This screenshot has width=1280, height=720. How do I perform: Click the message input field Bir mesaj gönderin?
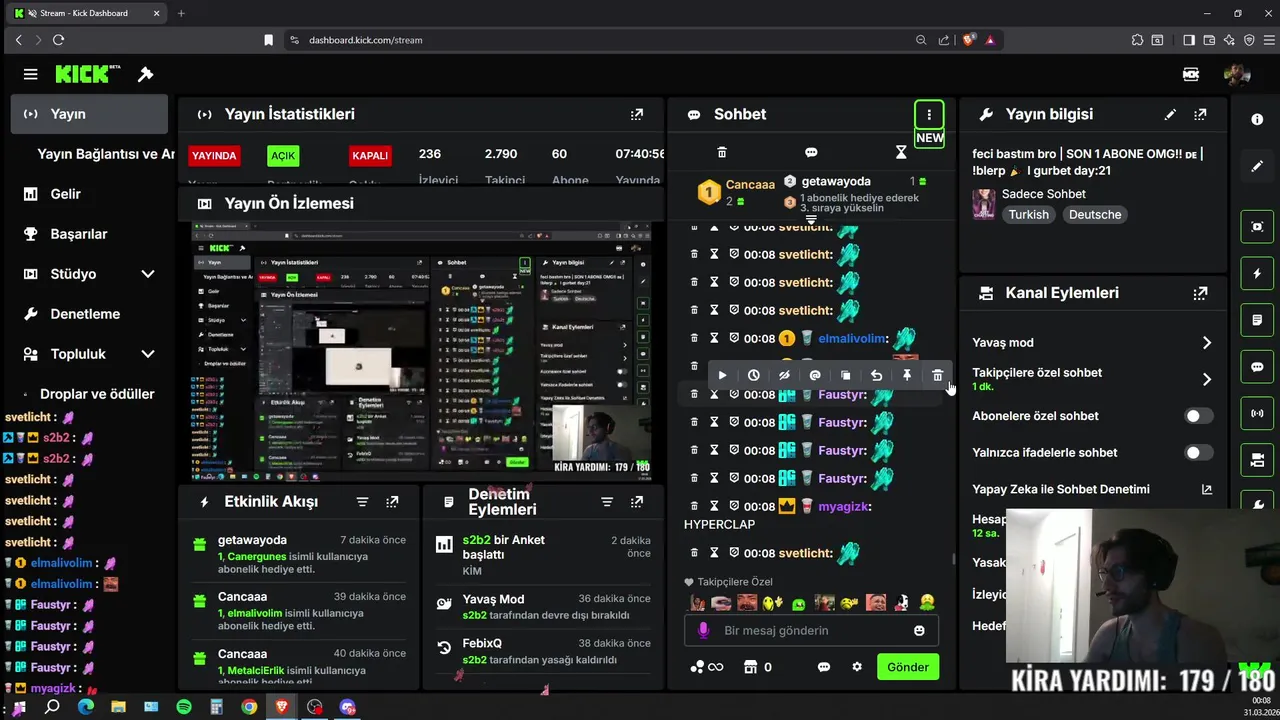point(811,630)
